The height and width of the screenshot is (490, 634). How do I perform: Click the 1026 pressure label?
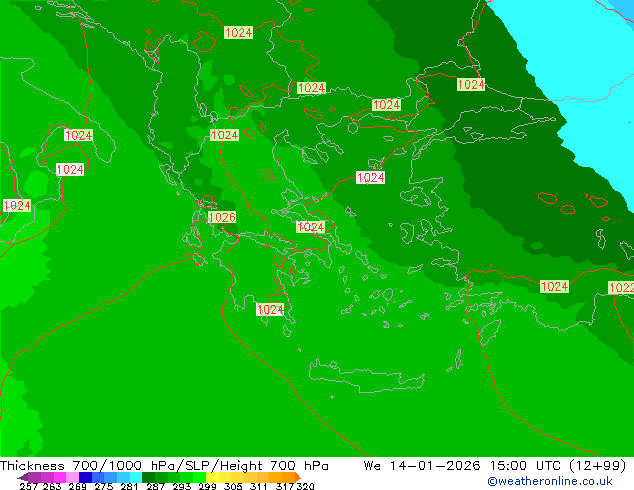[222, 218]
